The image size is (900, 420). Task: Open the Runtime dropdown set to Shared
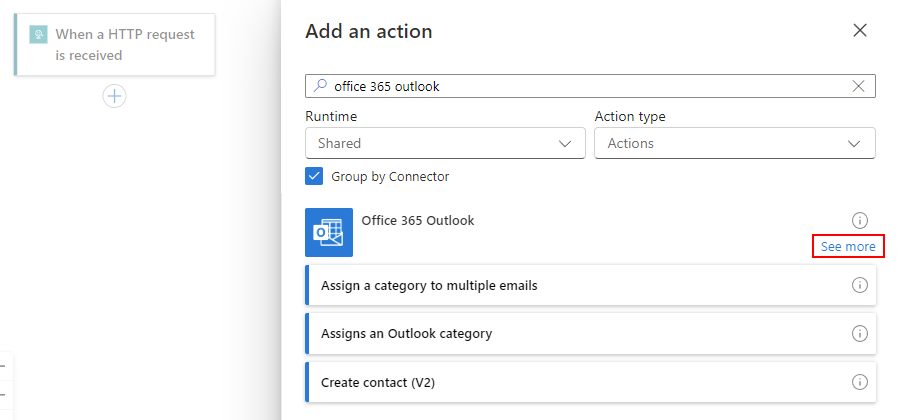[444, 143]
